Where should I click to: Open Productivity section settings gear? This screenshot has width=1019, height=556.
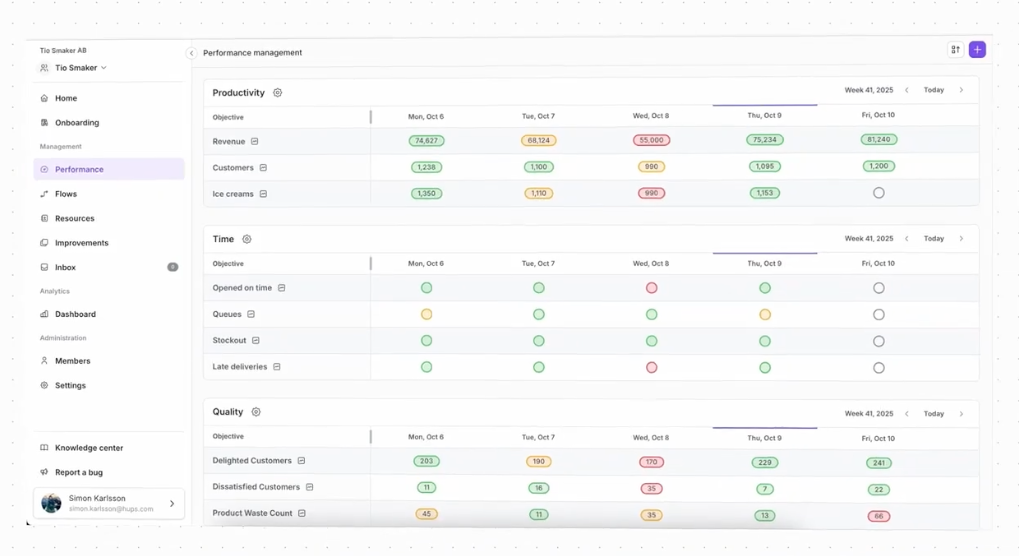pyautogui.click(x=278, y=93)
